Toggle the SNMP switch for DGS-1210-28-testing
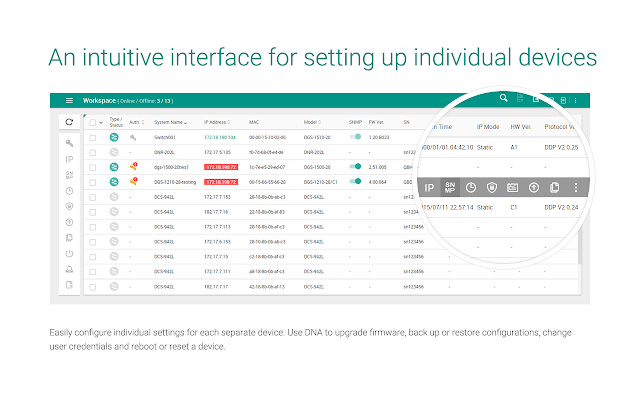The image size is (640, 400). pyautogui.click(x=355, y=182)
